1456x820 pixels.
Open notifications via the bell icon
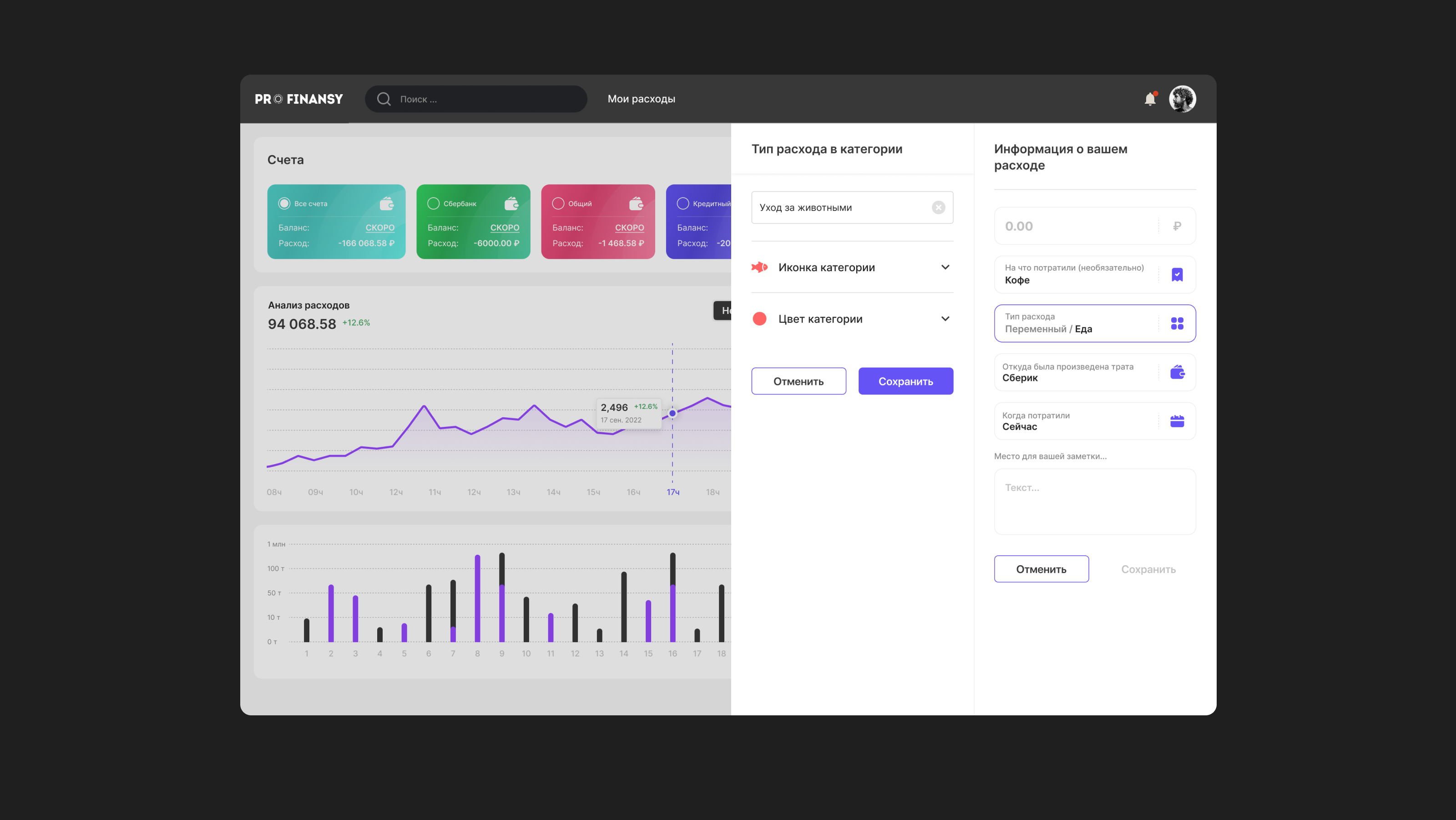tap(1150, 99)
